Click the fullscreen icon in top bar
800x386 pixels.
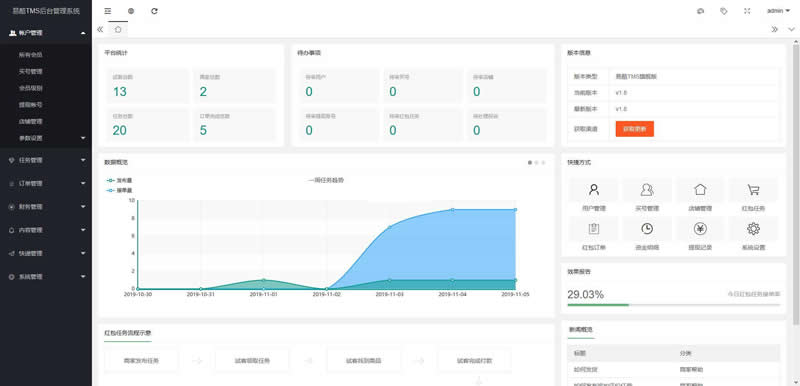[747, 11]
